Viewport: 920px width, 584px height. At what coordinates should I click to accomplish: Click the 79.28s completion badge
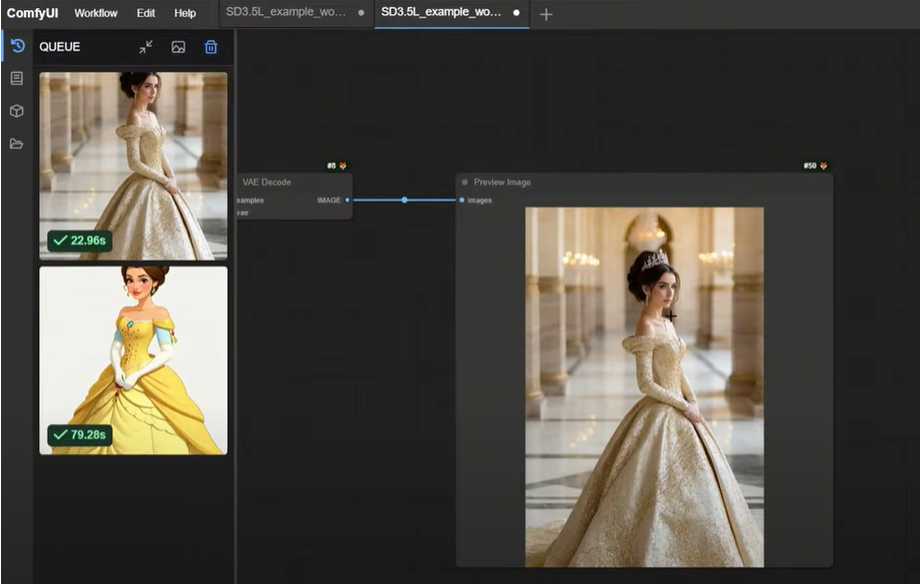(80, 435)
